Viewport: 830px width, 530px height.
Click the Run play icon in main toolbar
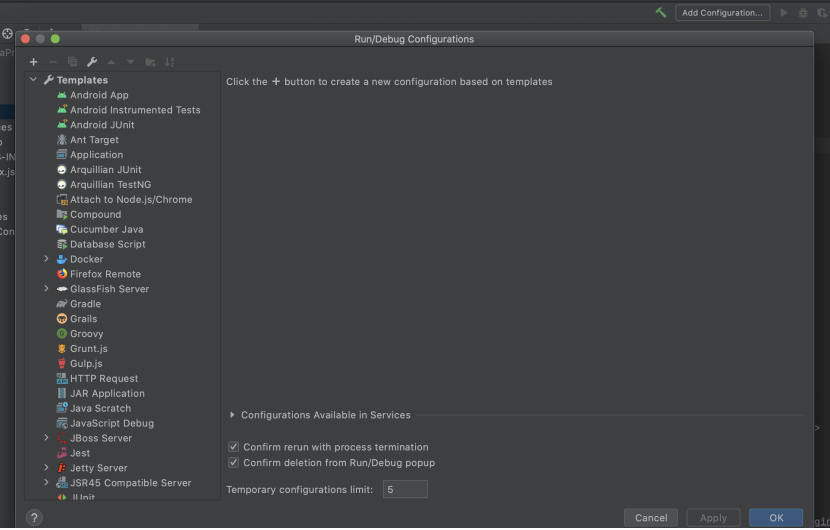(784, 13)
